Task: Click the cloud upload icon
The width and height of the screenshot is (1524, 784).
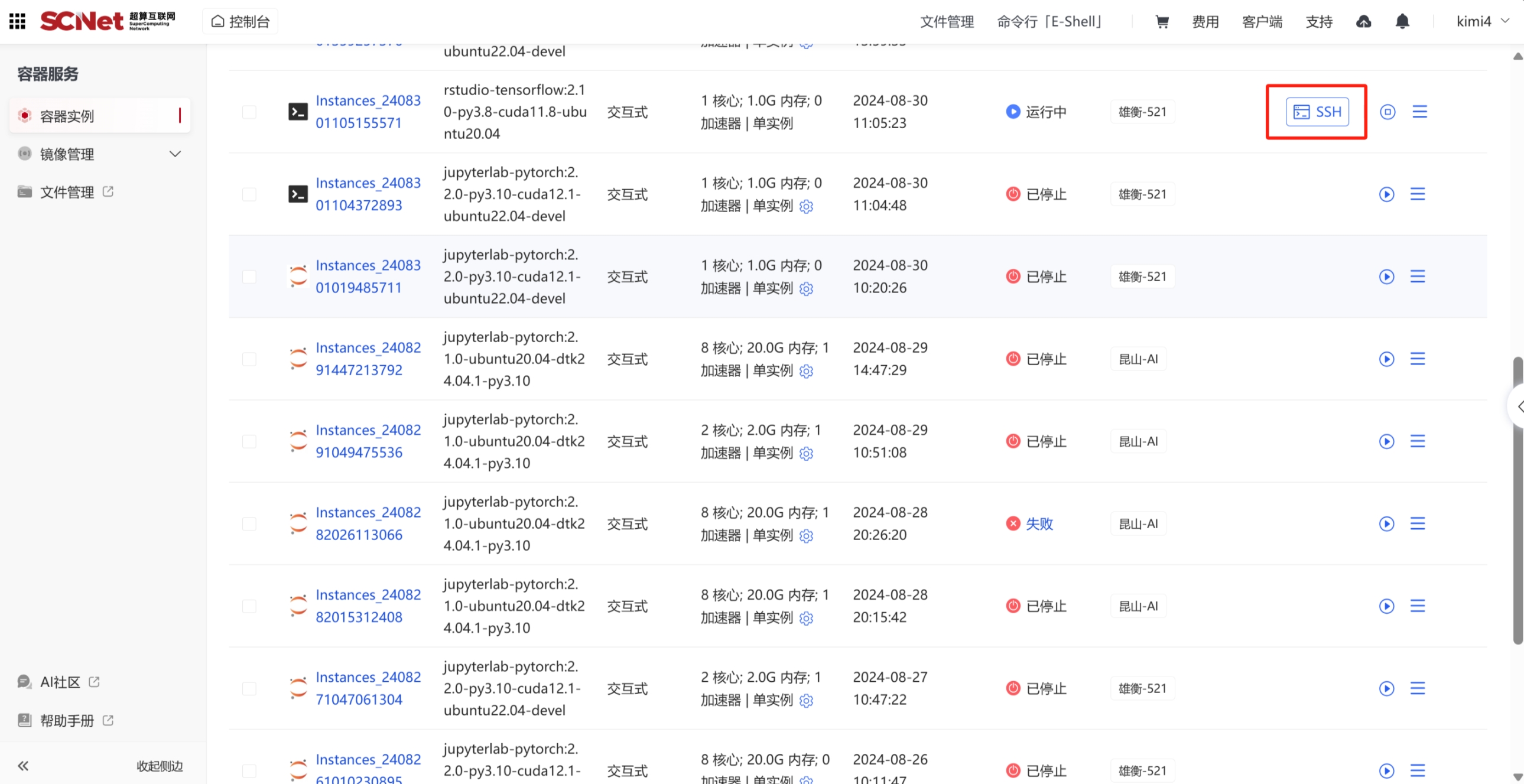Action: coord(1364,22)
